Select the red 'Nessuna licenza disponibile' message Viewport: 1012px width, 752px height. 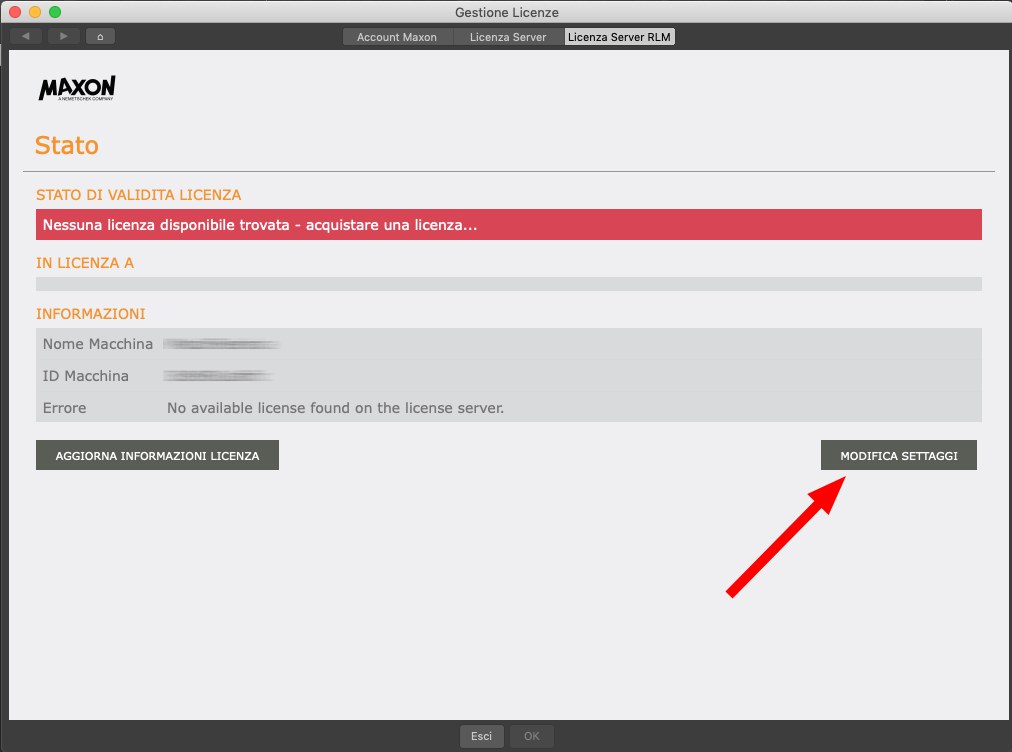pyautogui.click(x=509, y=225)
